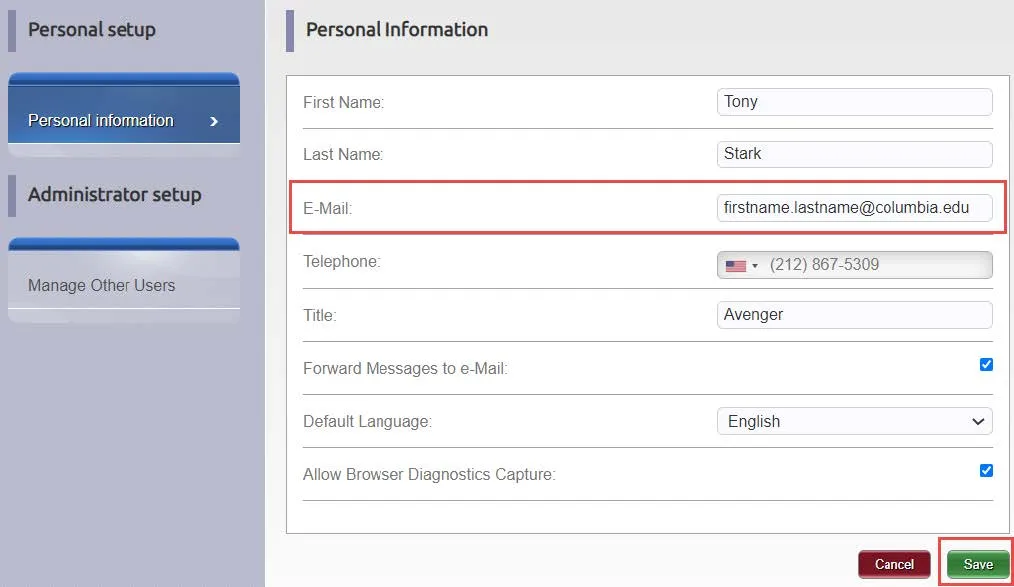The width and height of the screenshot is (1014, 587).
Task: Click the Personal information chevron arrow
Action: tap(214, 121)
